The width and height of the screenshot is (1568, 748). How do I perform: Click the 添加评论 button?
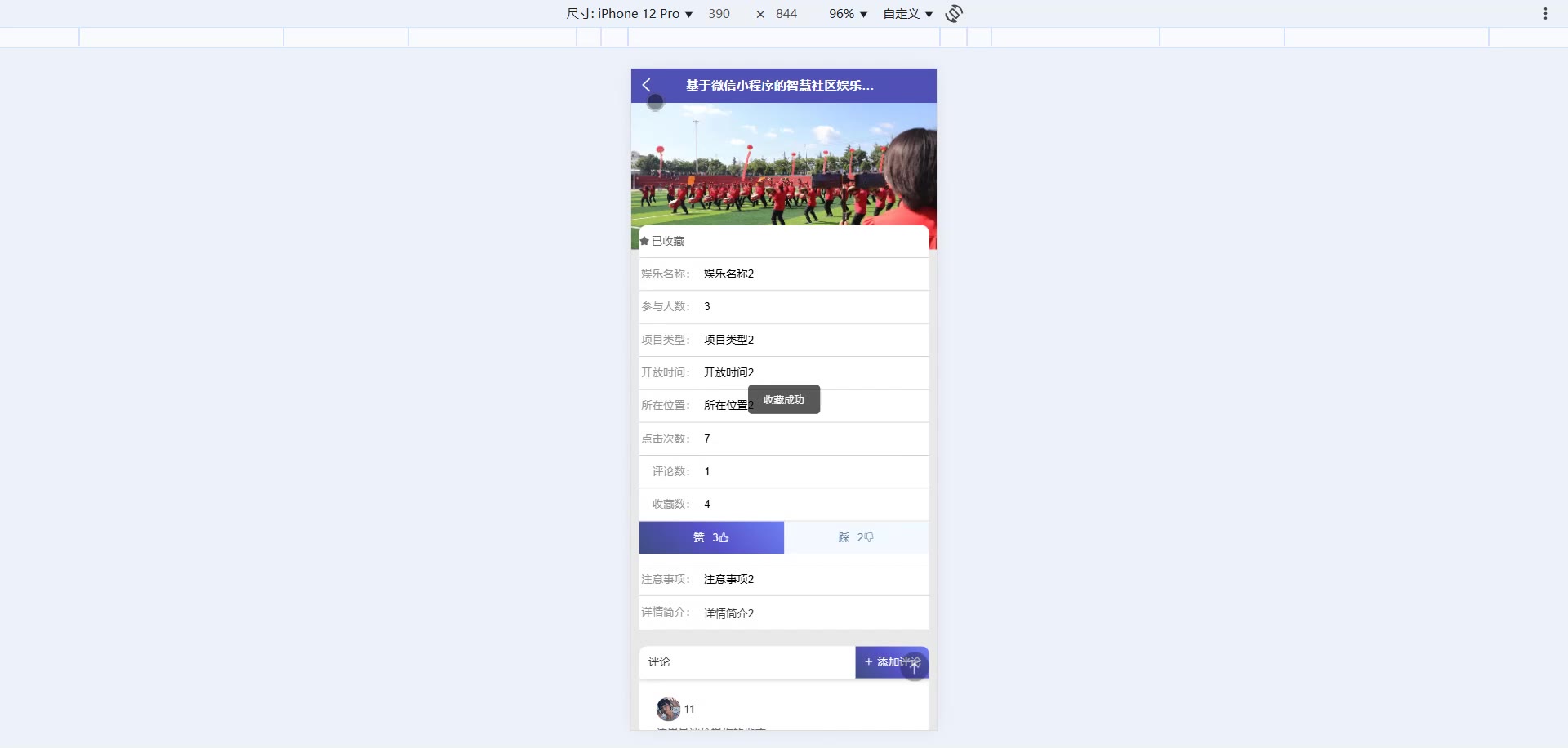coord(892,662)
